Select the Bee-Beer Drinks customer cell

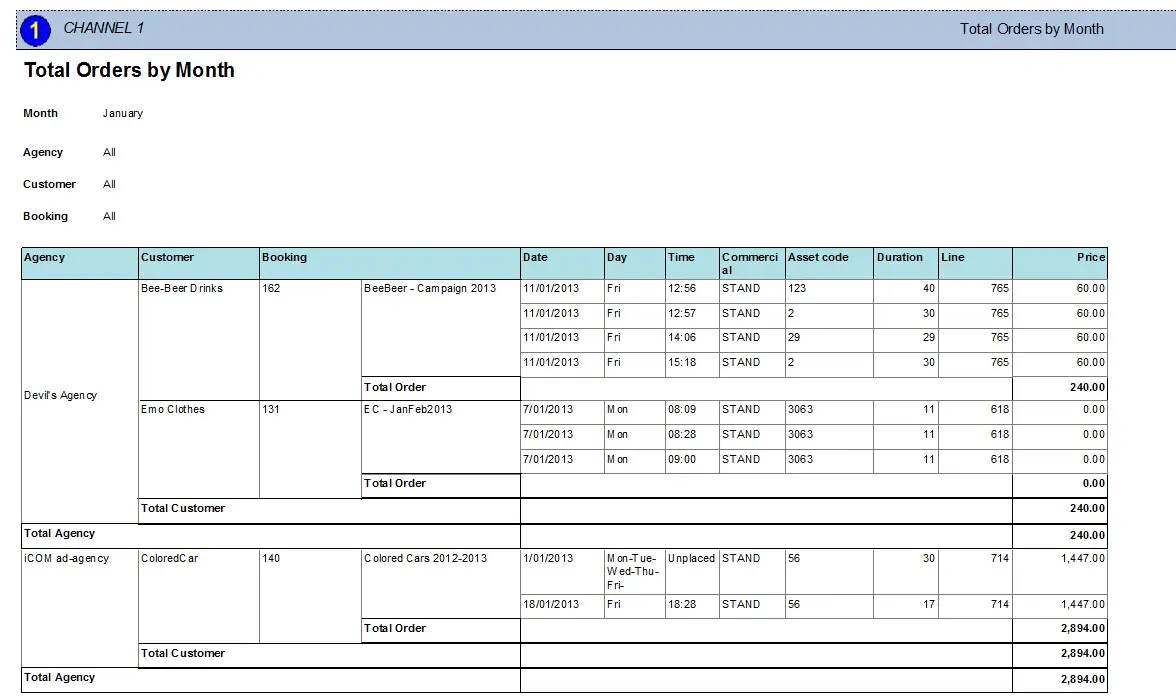pos(182,289)
